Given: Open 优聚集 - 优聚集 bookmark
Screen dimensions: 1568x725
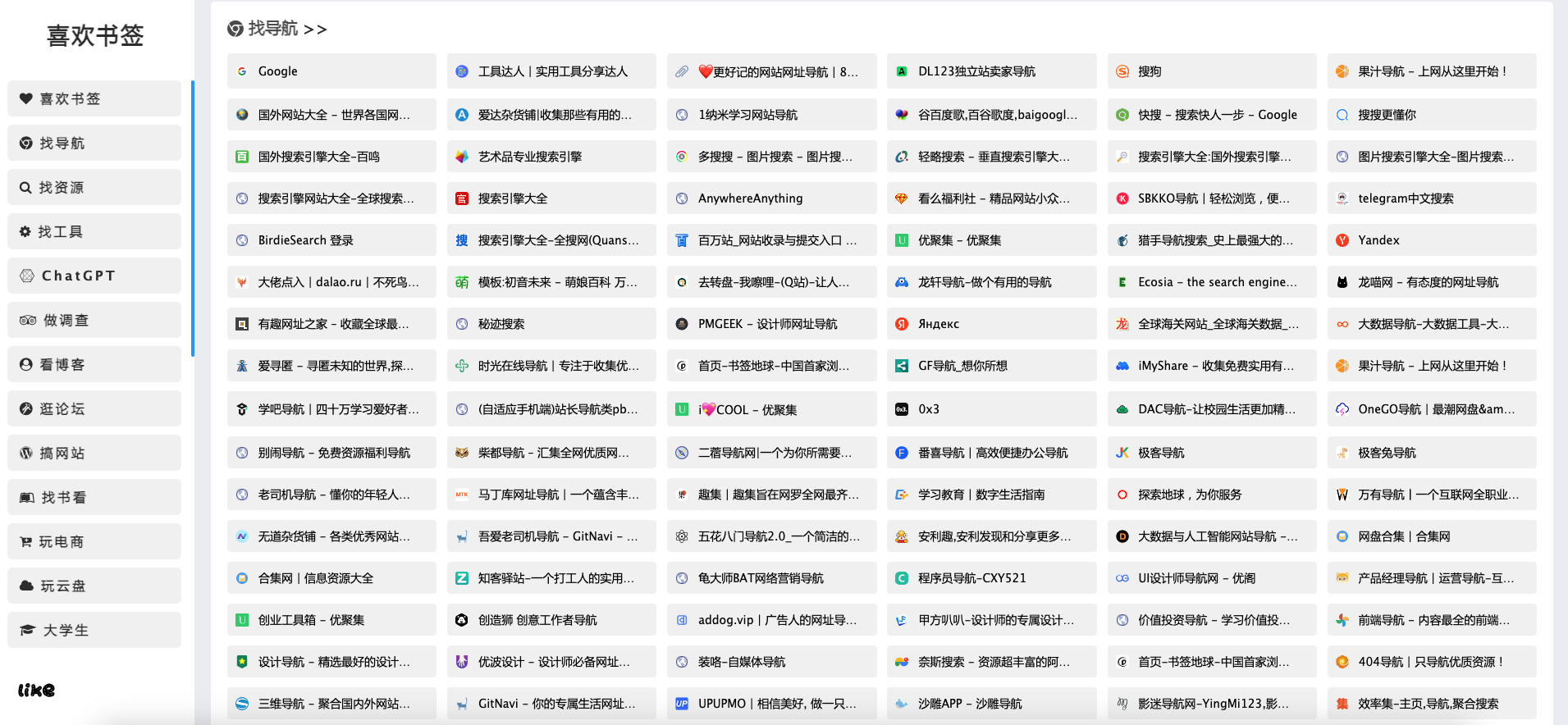Looking at the screenshot, I should click(991, 240).
